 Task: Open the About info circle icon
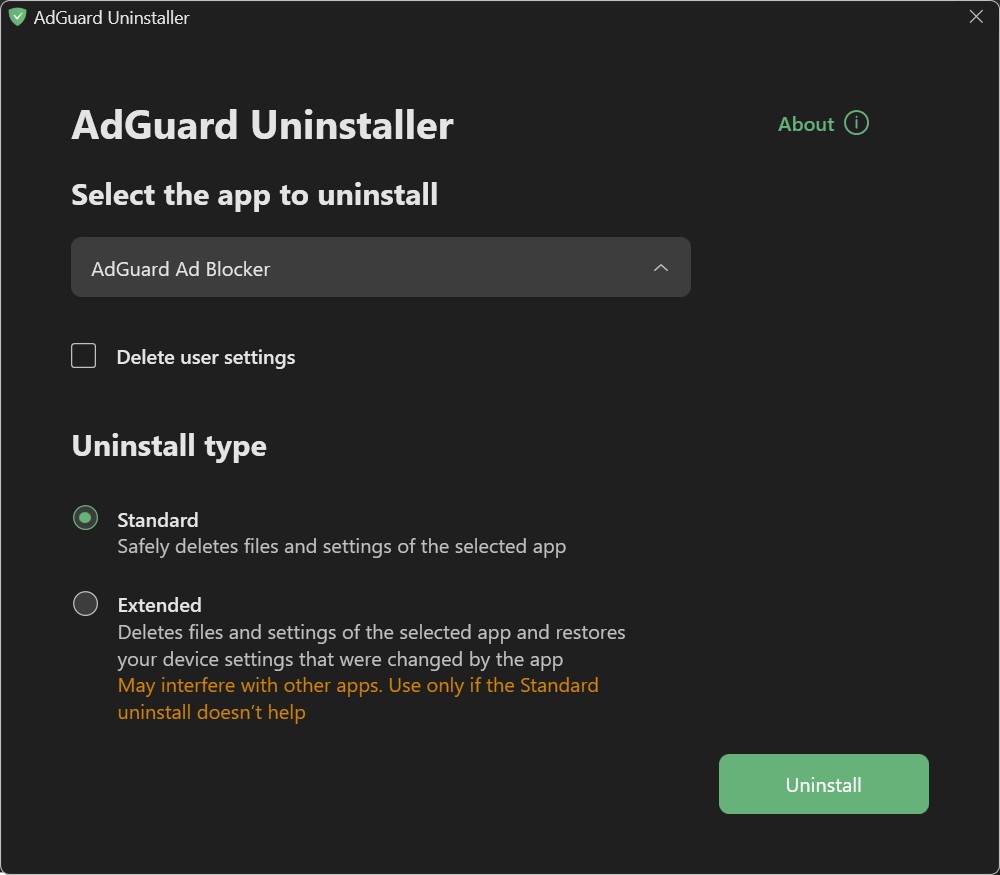click(x=856, y=123)
